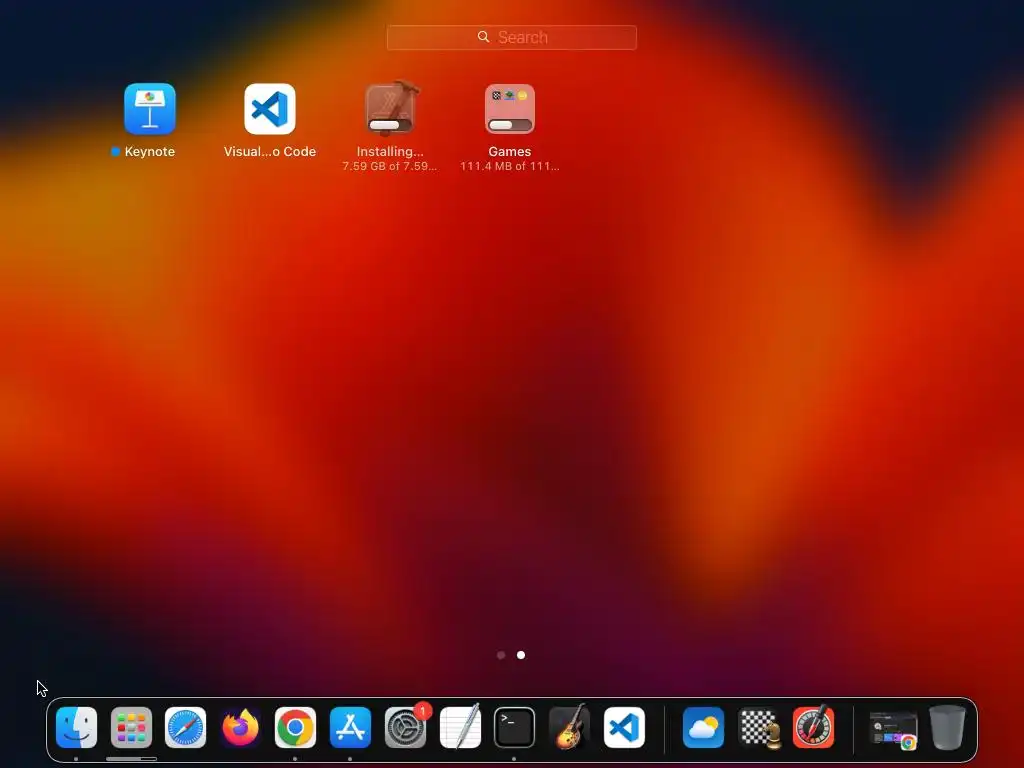The height and width of the screenshot is (768, 1024).
Task: Open Google Chrome from the Dock
Action: (295, 727)
